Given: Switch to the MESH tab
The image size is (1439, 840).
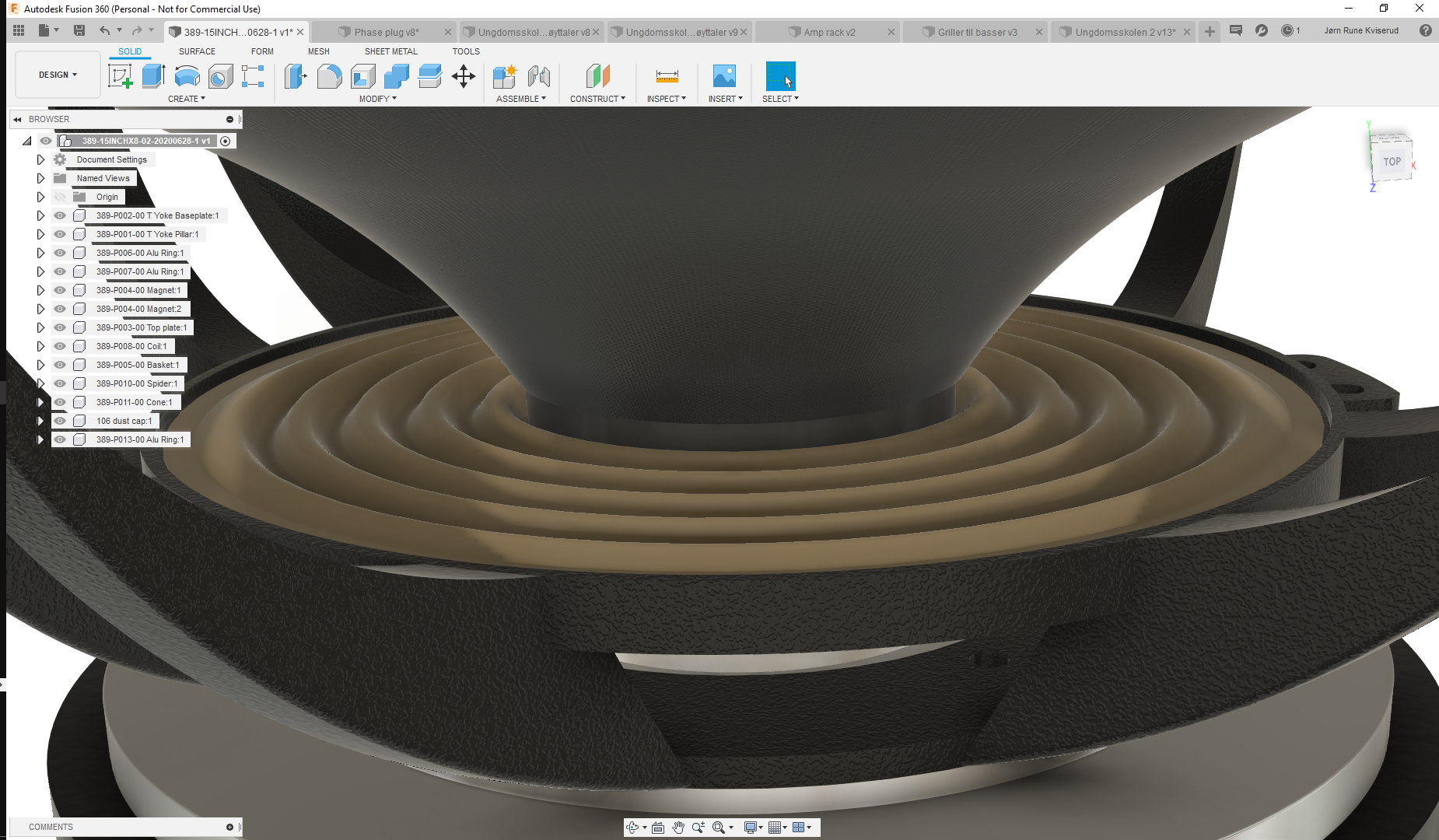Looking at the screenshot, I should (319, 51).
